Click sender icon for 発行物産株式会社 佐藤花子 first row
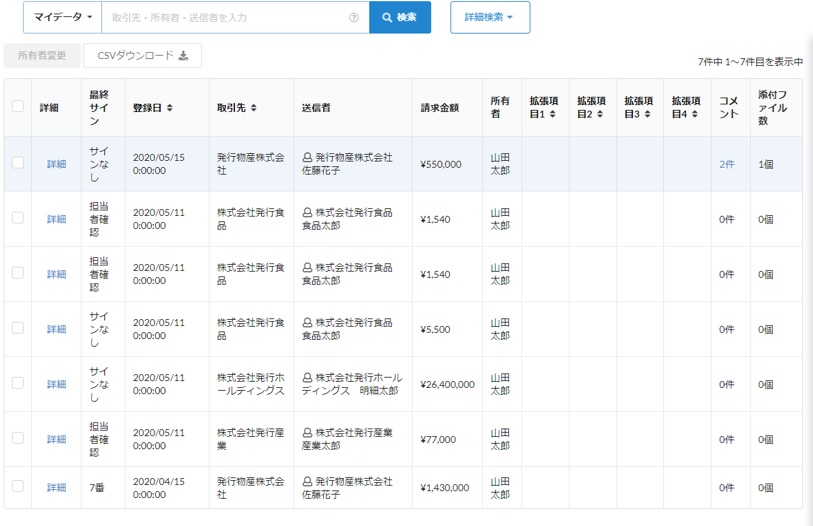 (x=308, y=158)
